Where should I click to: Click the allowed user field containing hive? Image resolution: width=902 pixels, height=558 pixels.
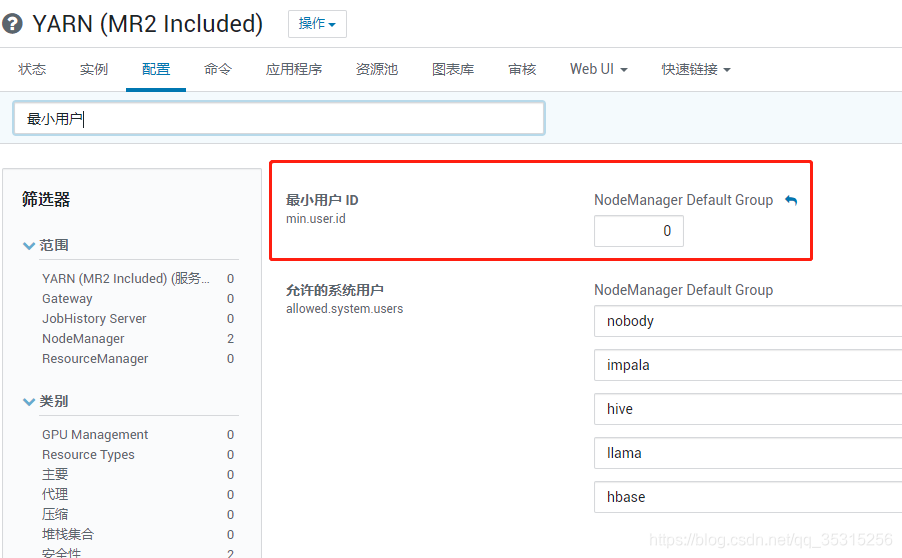click(748, 409)
